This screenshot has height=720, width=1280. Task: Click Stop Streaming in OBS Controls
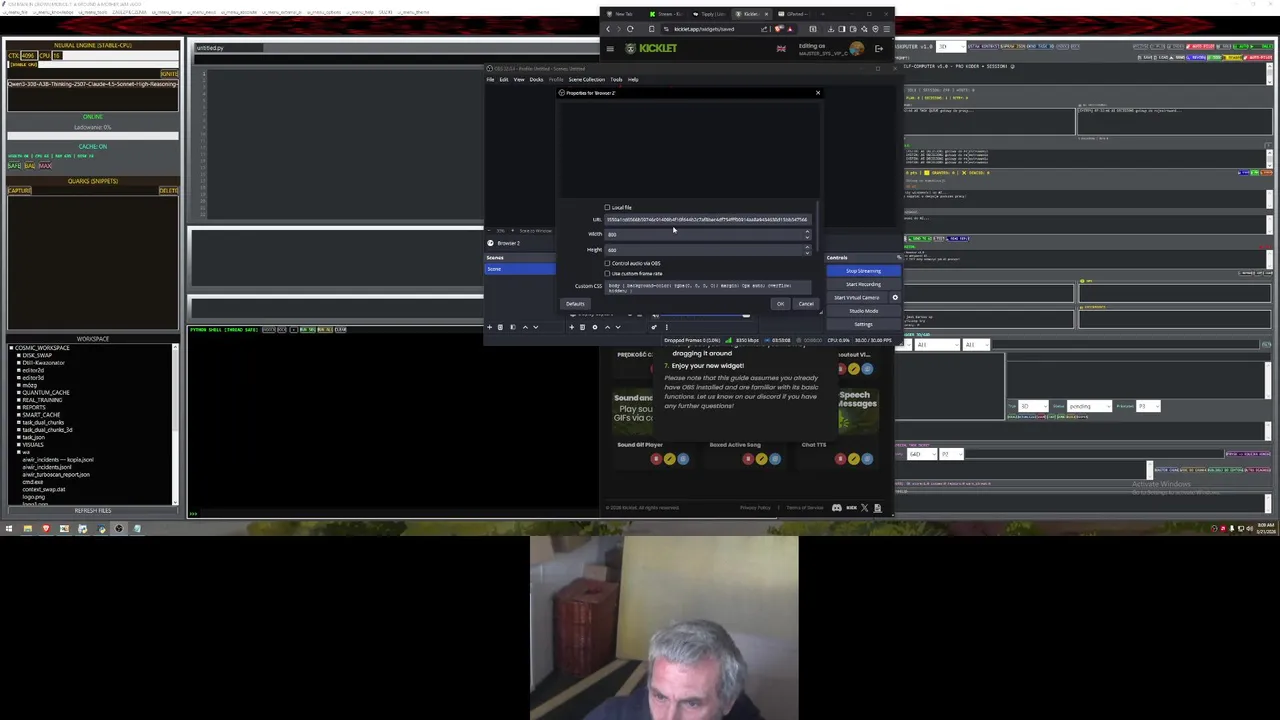tap(864, 271)
